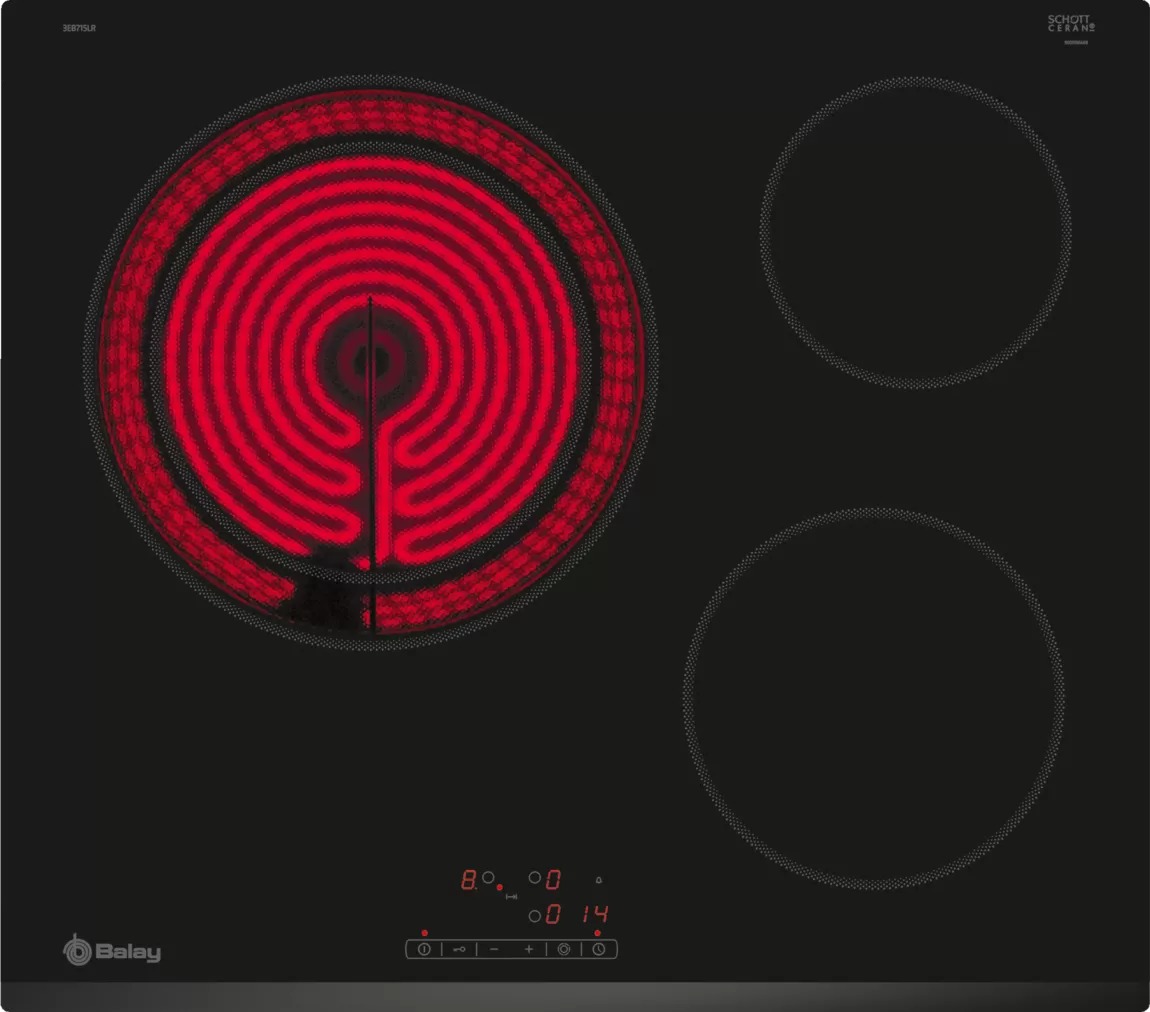This screenshot has height=1012, width=1150.
Task: Click the Balay brand logo
Action: pos(111,951)
